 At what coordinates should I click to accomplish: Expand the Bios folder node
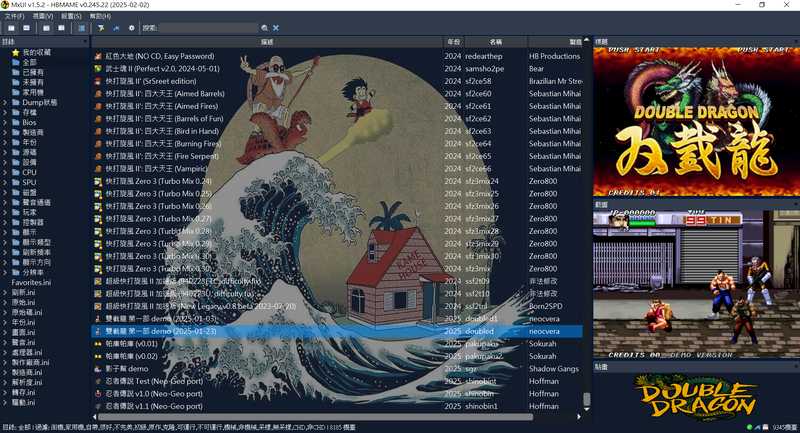tap(5, 122)
